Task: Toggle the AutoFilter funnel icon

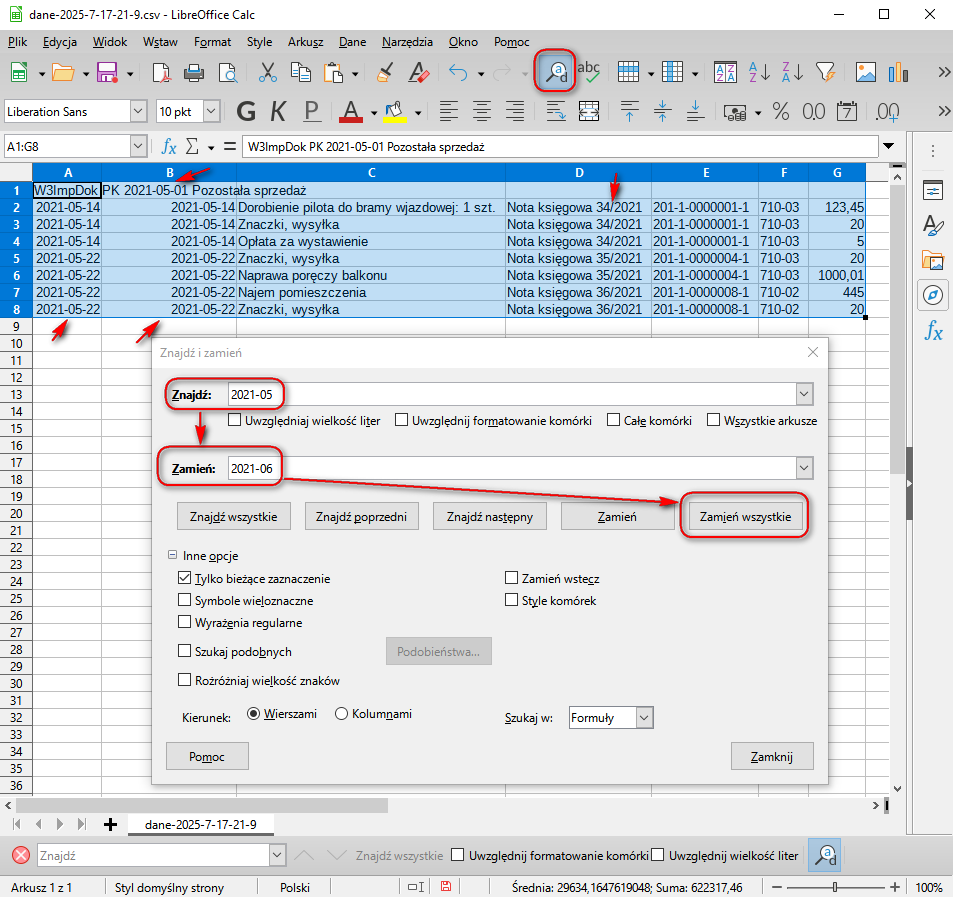Action: tap(825, 72)
